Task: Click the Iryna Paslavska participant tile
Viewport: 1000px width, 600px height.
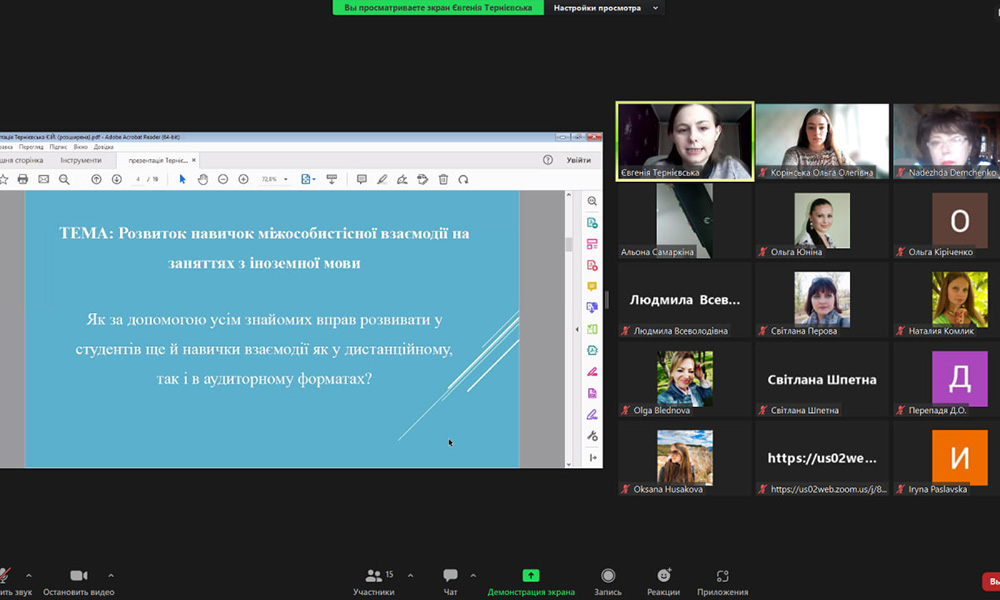Action: (x=946, y=458)
